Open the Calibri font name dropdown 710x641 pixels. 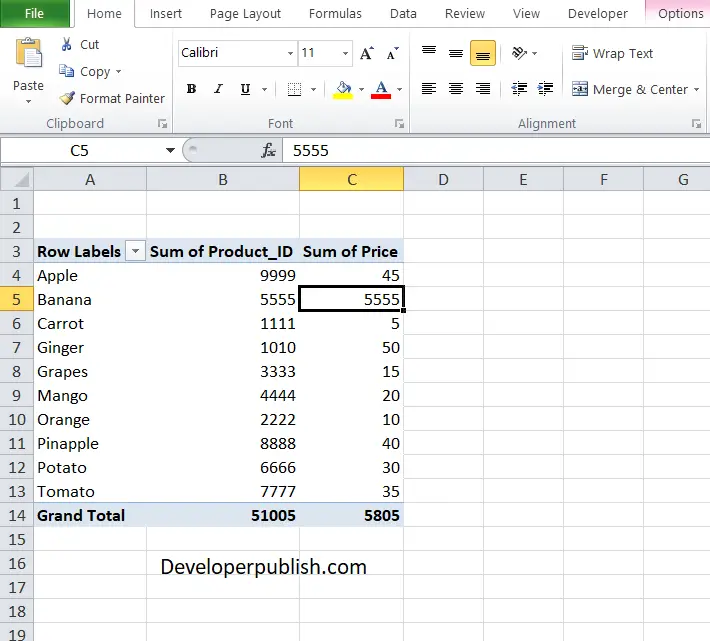(290, 53)
